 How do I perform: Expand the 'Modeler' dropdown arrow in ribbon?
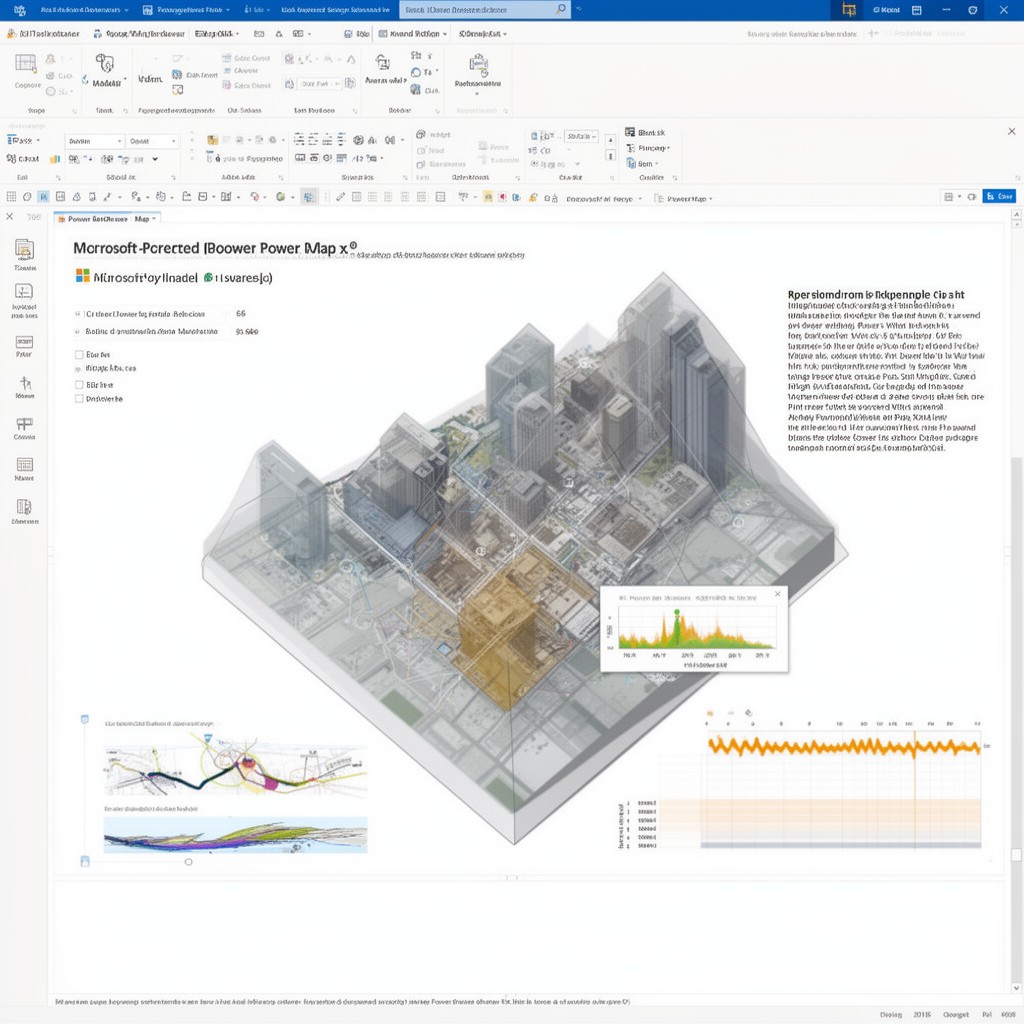pos(125,80)
